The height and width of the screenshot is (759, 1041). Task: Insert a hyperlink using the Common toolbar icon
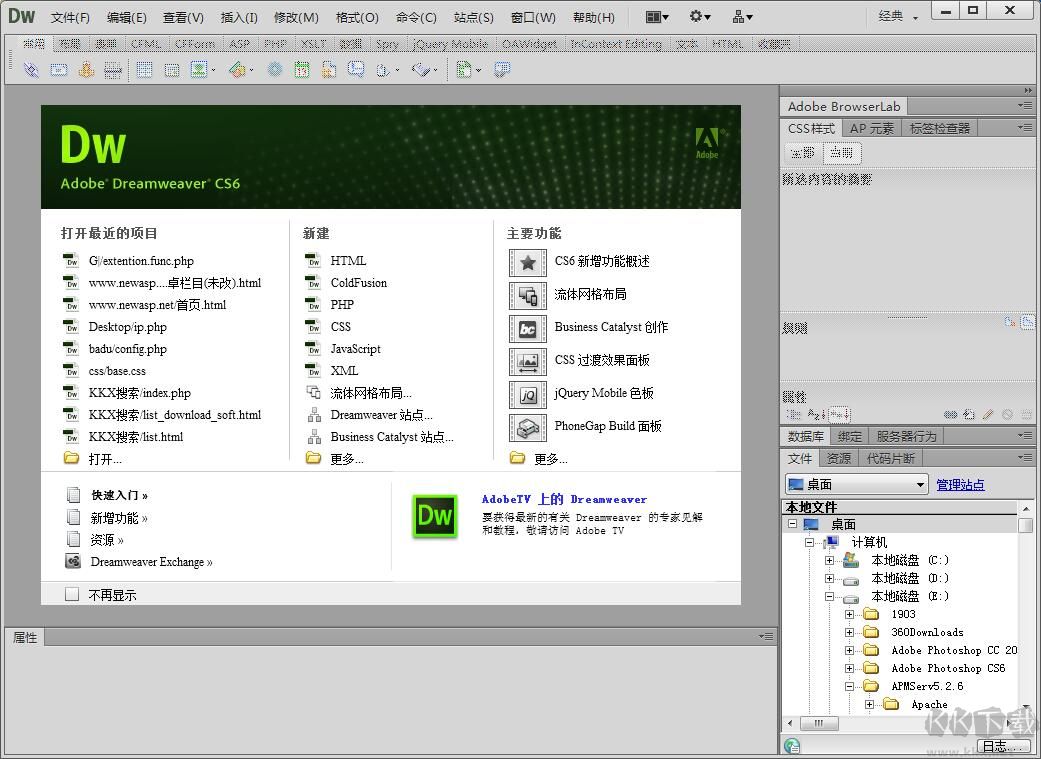(31, 70)
